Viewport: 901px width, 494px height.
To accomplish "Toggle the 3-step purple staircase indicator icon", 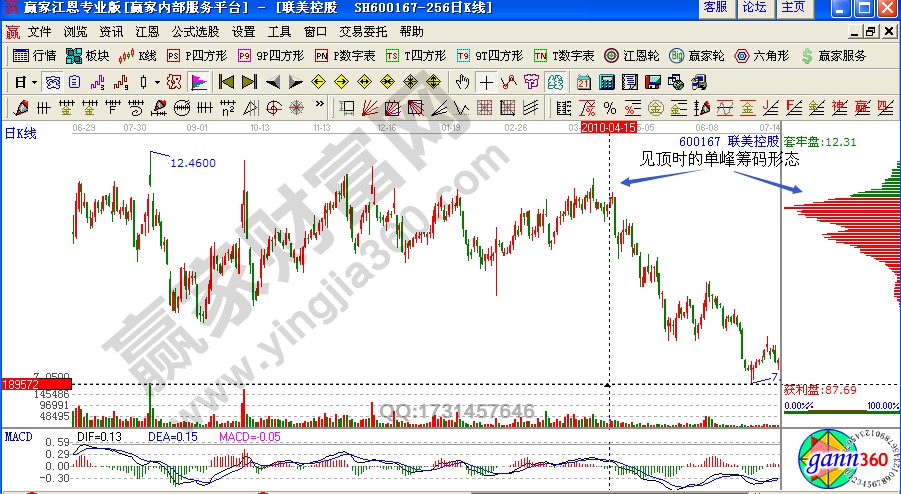I will (98, 83).
